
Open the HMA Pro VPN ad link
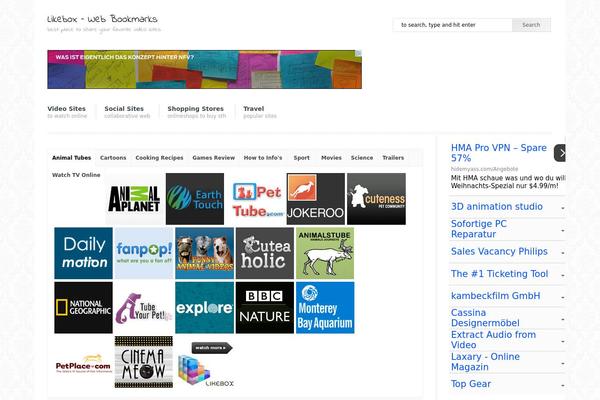pos(499,153)
